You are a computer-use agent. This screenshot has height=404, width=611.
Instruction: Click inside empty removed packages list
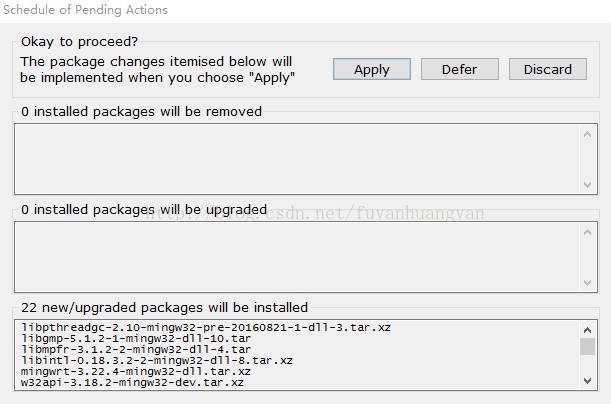pyautogui.click(x=297, y=159)
